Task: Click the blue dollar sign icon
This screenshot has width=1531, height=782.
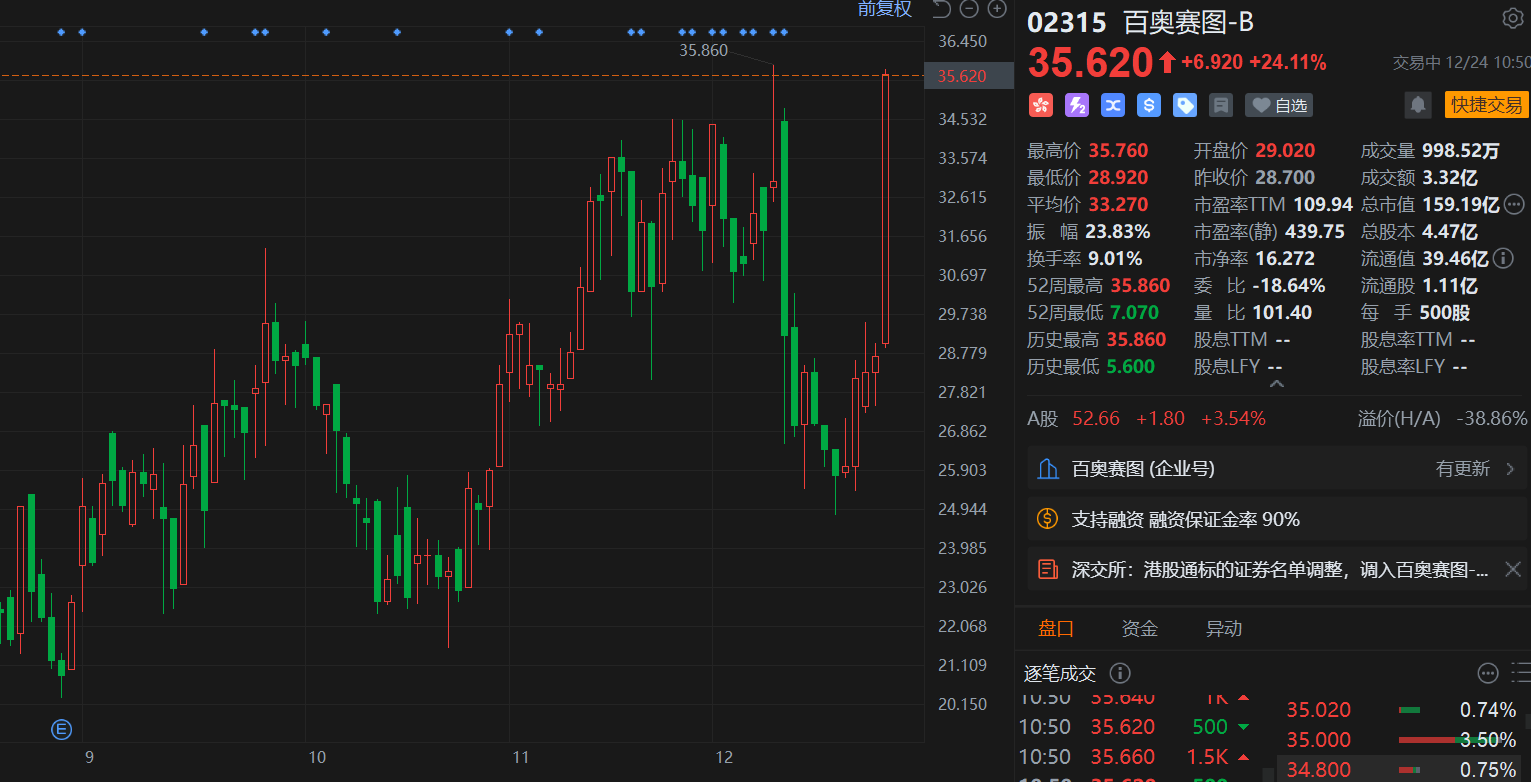Action: coord(1149,105)
